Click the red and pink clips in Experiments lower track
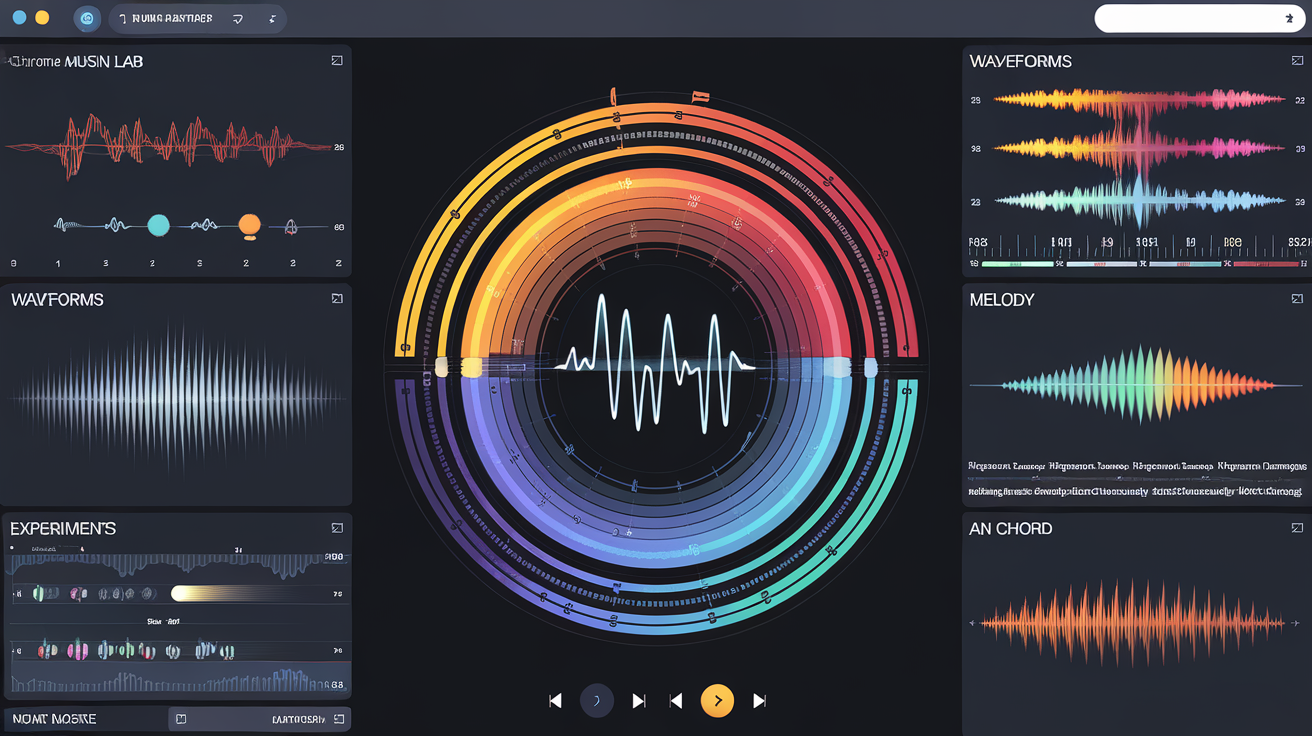 [61, 651]
